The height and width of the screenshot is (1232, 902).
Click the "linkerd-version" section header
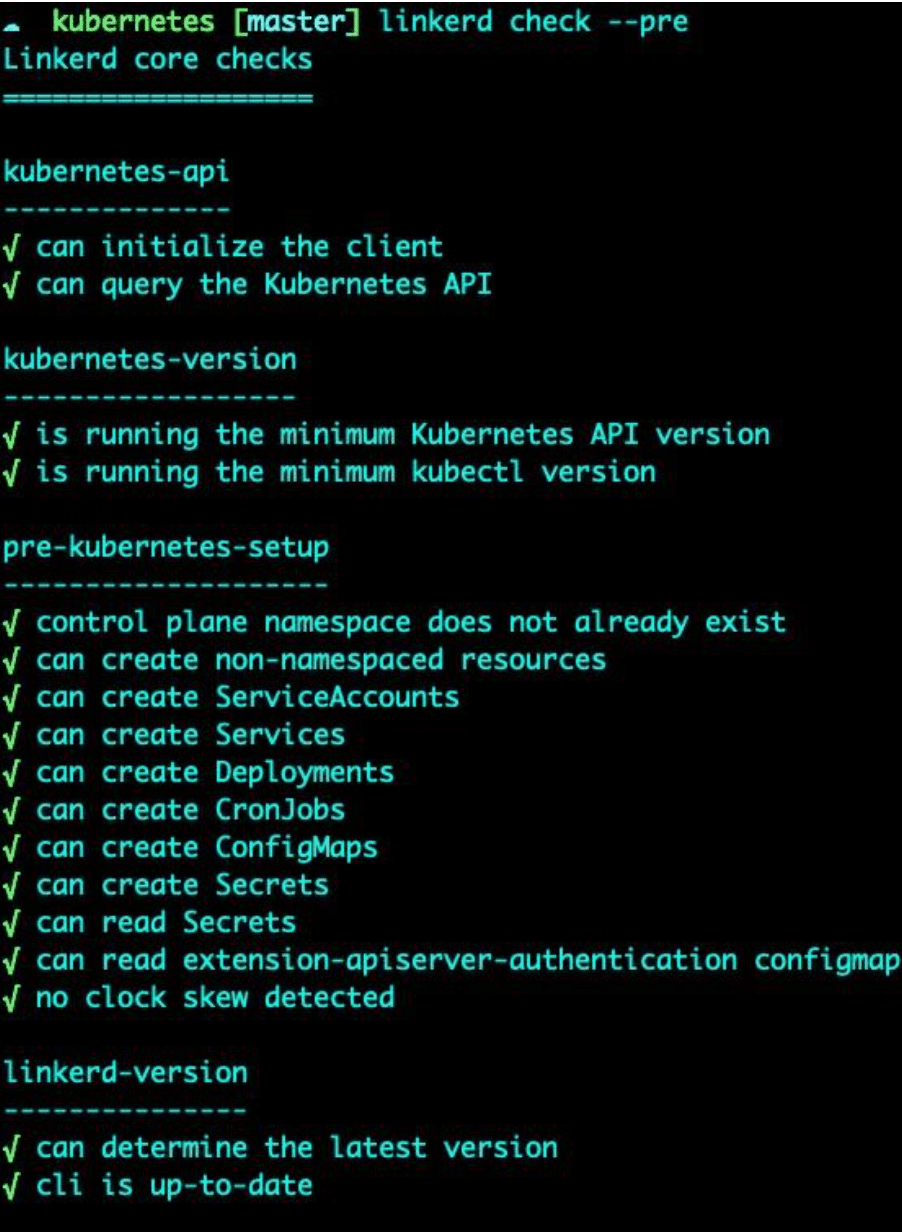[125, 1073]
